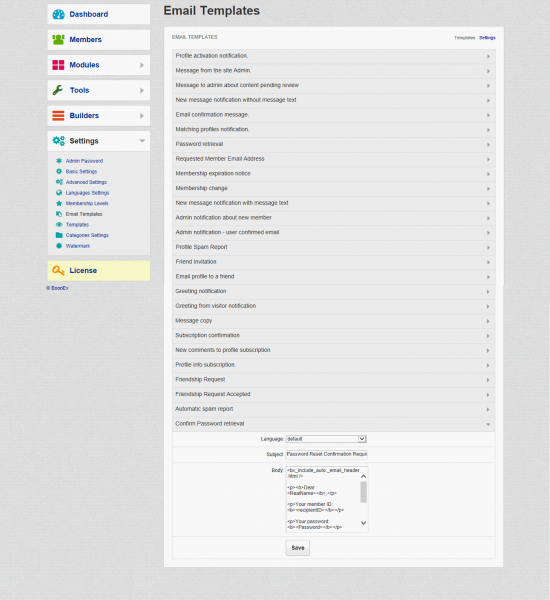
Task: Click the Tools wrench icon
Action: (58, 90)
